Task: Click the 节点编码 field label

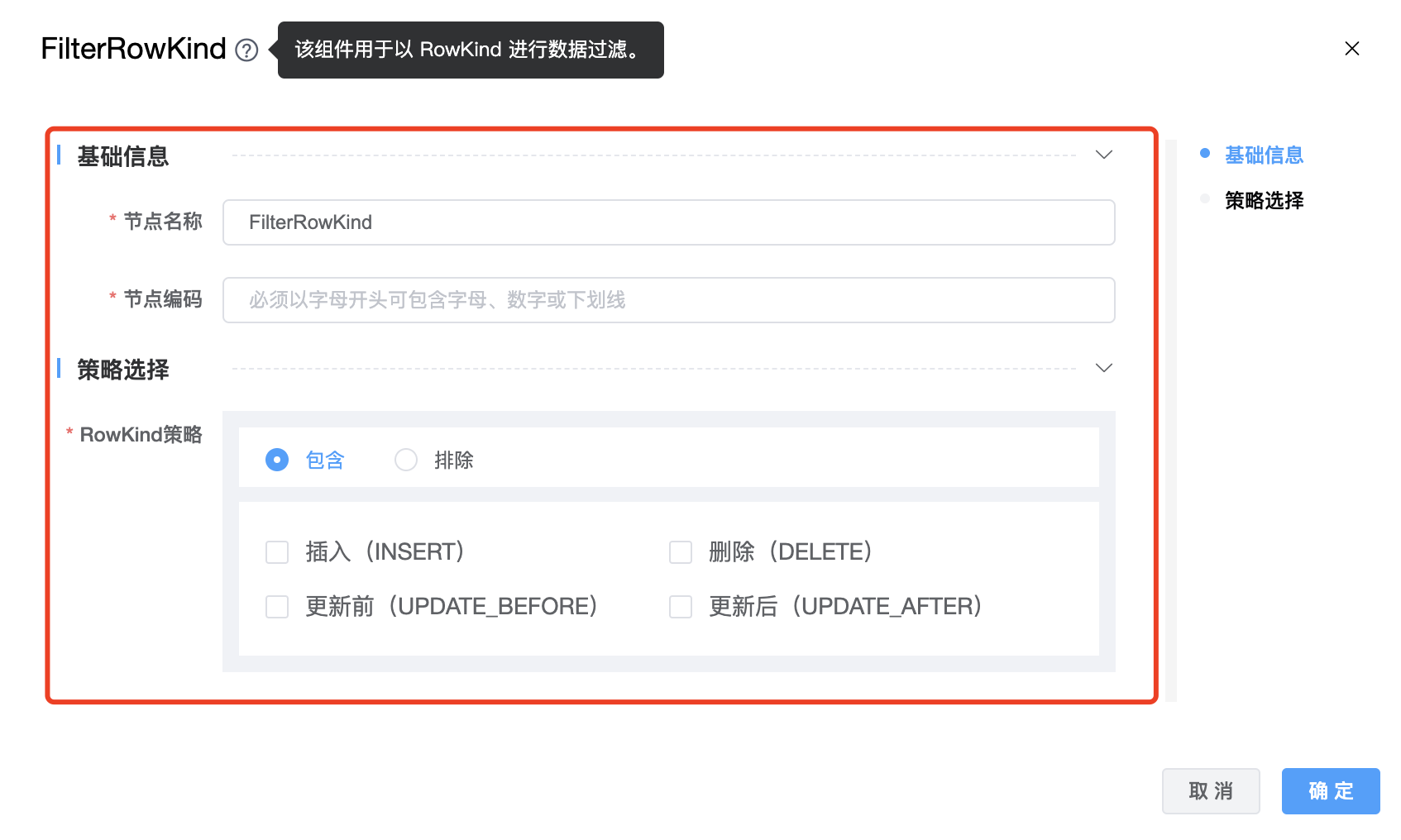Action: tap(163, 299)
